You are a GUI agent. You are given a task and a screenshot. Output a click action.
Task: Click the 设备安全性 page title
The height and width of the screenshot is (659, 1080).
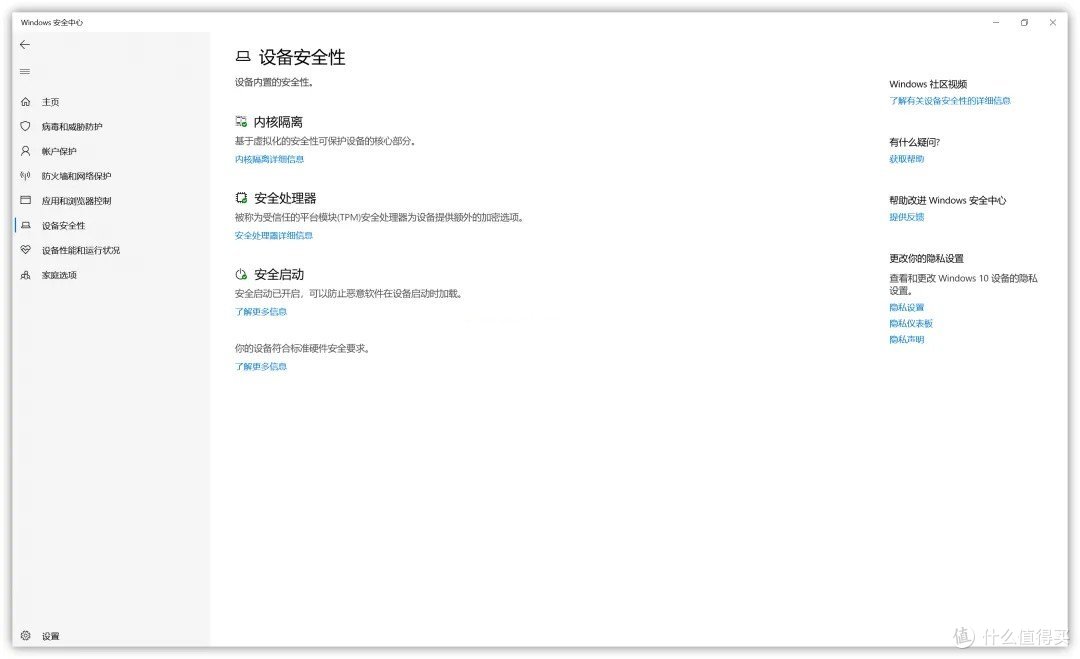point(302,57)
